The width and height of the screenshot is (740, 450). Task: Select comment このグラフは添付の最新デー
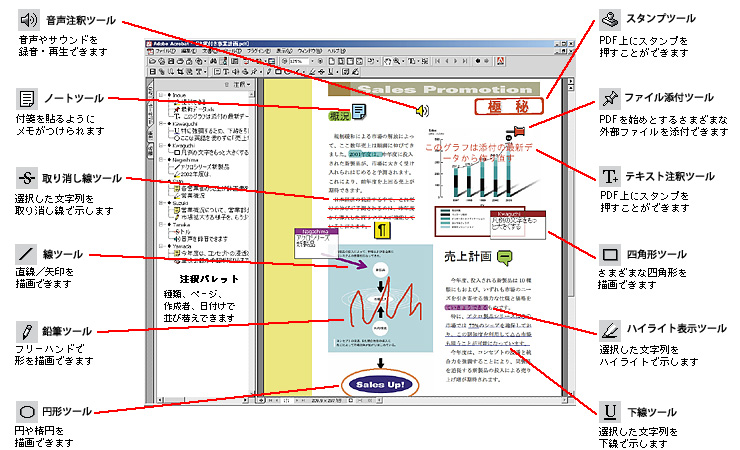click(x=211, y=117)
